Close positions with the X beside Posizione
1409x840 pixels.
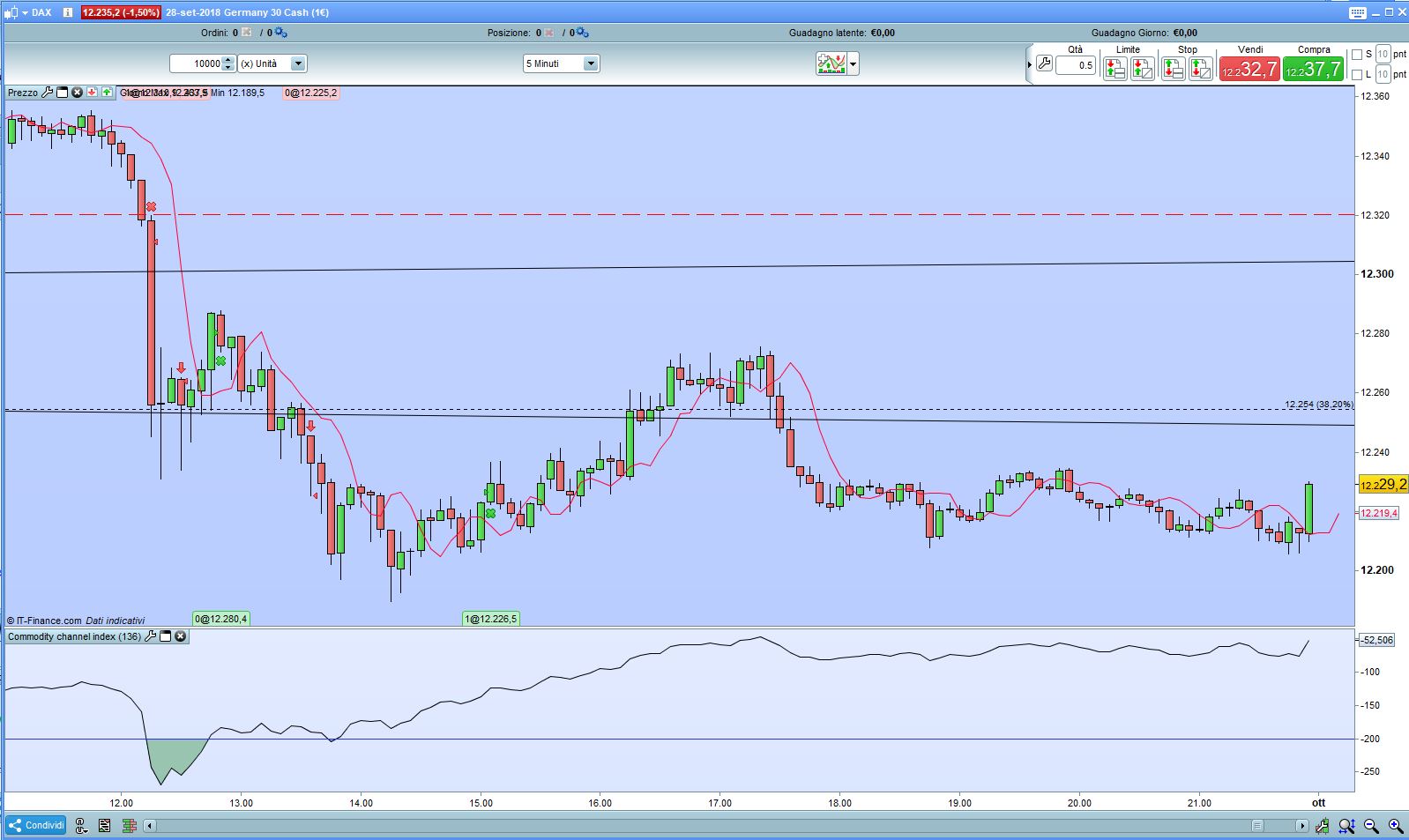pyautogui.click(x=550, y=33)
